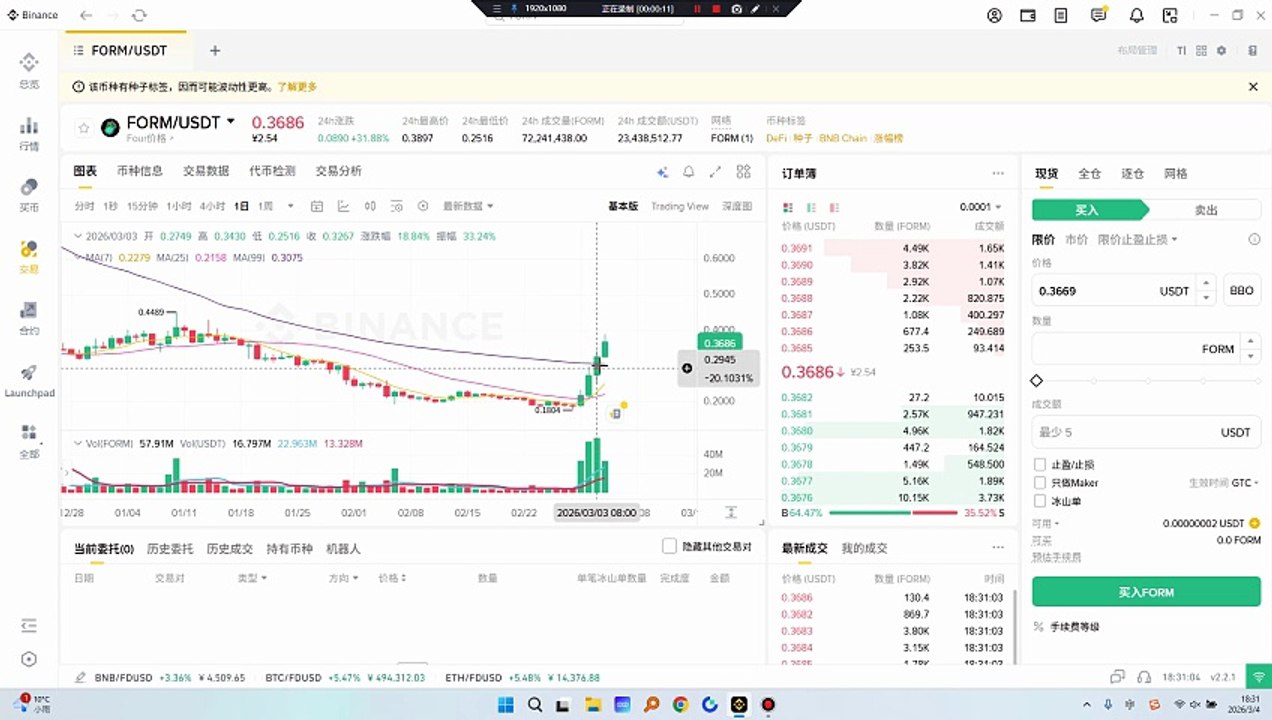The height and width of the screenshot is (720, 1272).
Task: Switch to 我的成交 my trades tab
Action: pyautogui.click(x=864, y=548)
